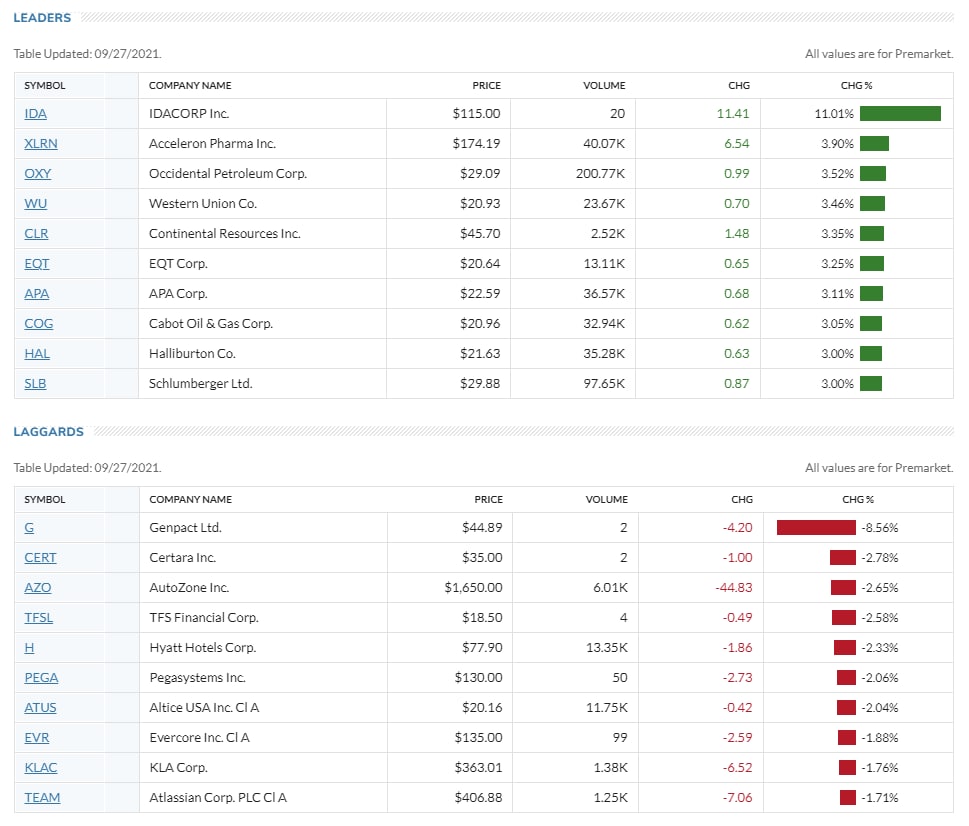
Task: Open the KLAC ticker link
Action: pos(41,767)
